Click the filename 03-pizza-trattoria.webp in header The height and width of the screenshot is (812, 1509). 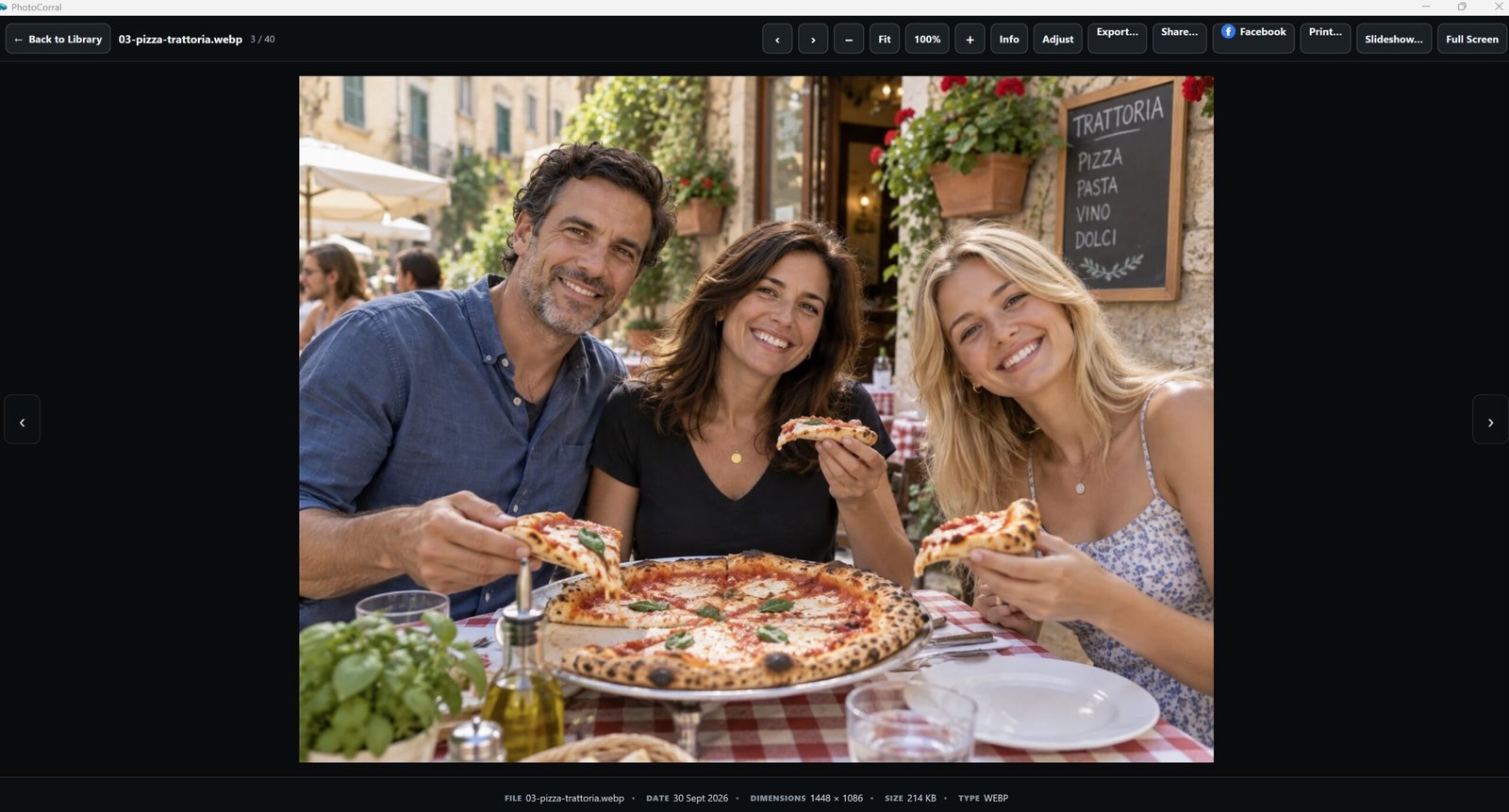[x=180, y=40]
